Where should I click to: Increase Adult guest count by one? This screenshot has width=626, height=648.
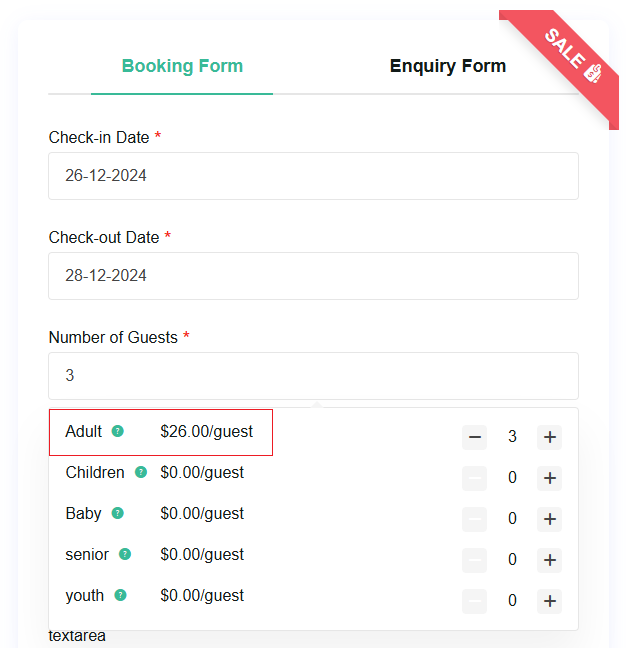(549, 437)
